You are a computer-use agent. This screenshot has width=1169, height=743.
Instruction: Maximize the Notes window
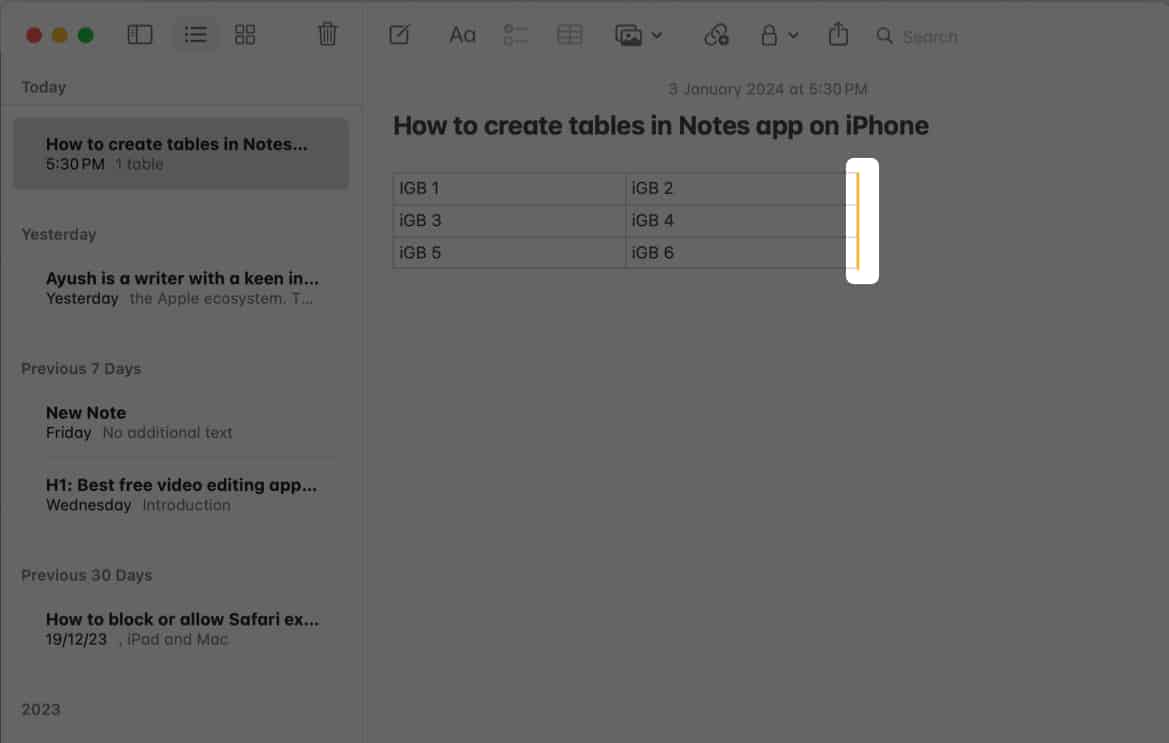86,35
